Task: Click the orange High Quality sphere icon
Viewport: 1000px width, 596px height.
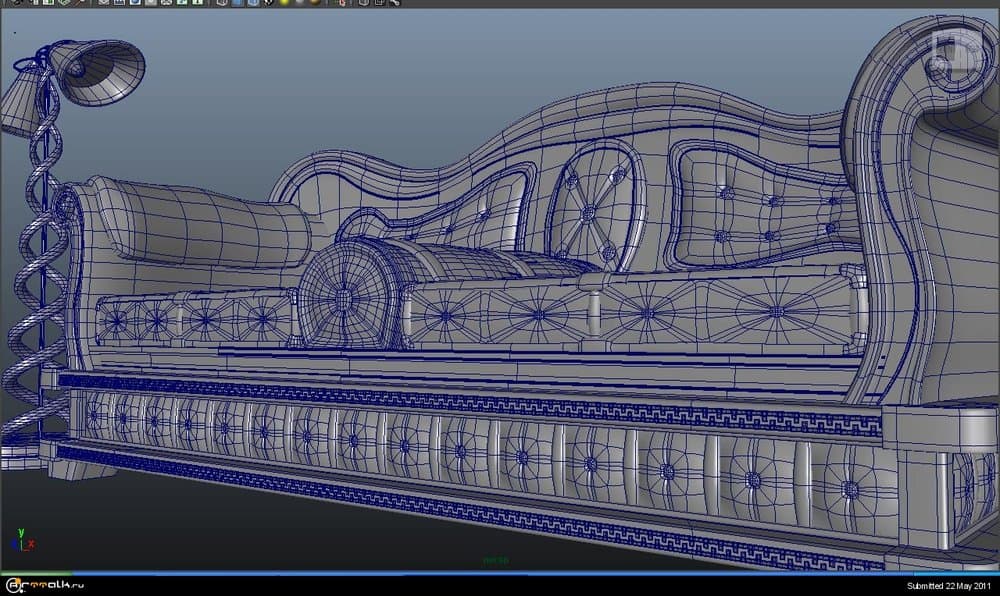Action: tap(314, 3)
